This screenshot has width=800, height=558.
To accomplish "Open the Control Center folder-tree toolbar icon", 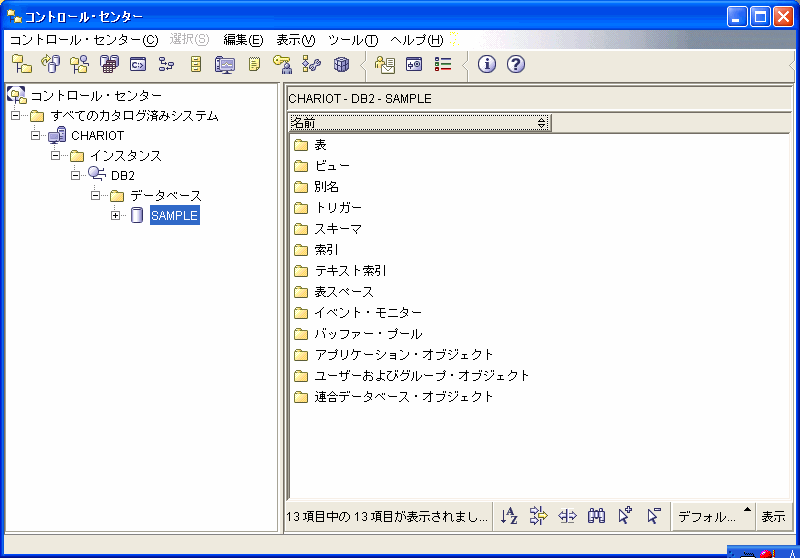I will click(21, 64).
